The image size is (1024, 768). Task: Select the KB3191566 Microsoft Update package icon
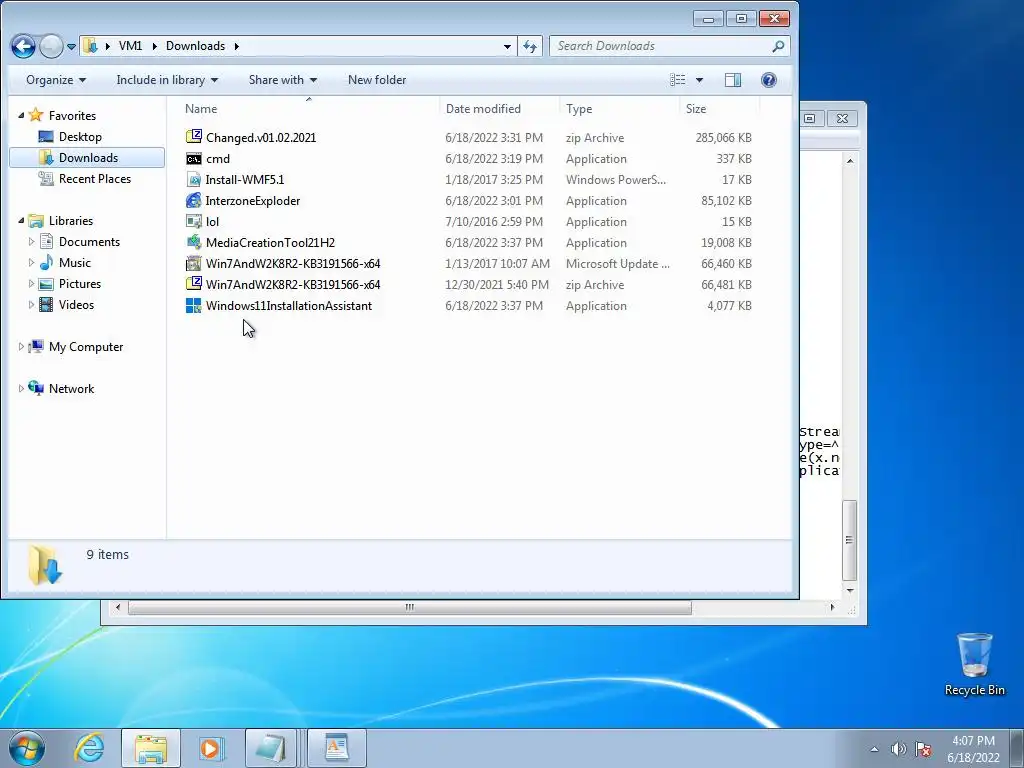[194, 263]
